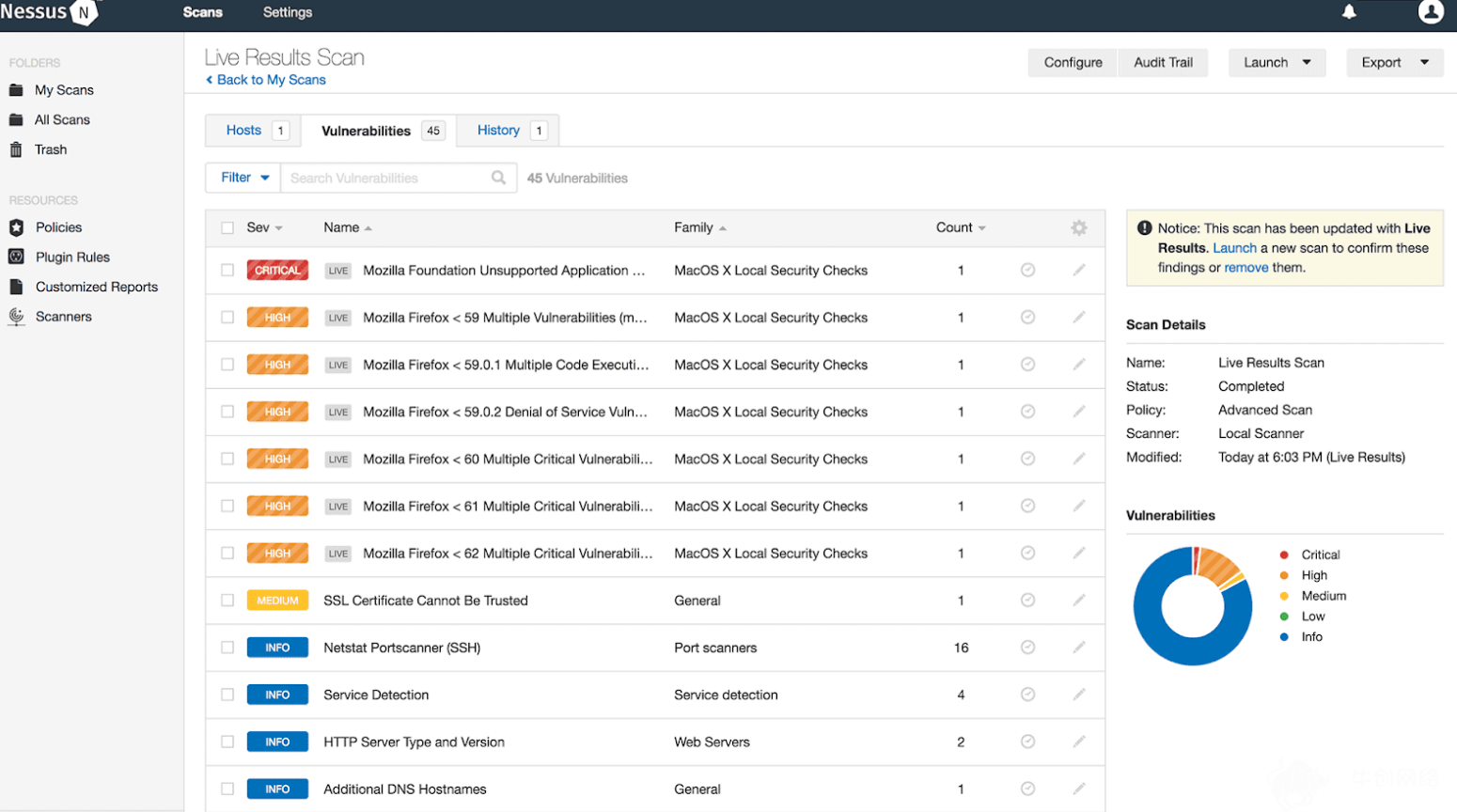
Task: Click the My Scans folder icon
Action: pos(16,90)
